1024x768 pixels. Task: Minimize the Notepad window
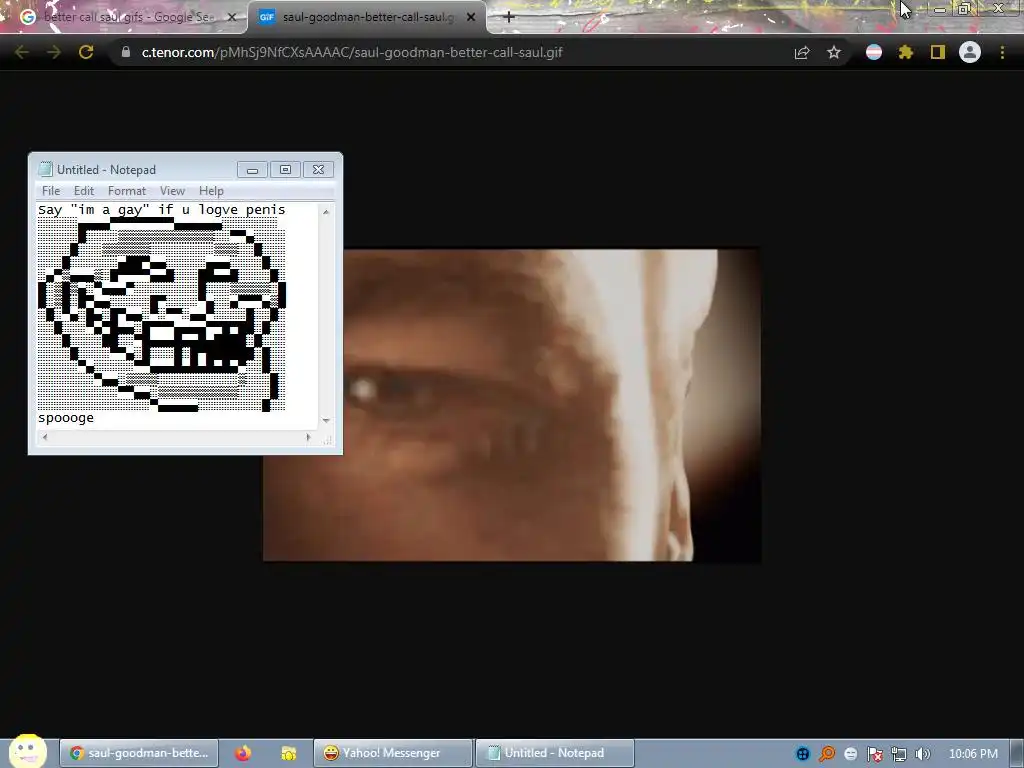[x=253, y=170]
